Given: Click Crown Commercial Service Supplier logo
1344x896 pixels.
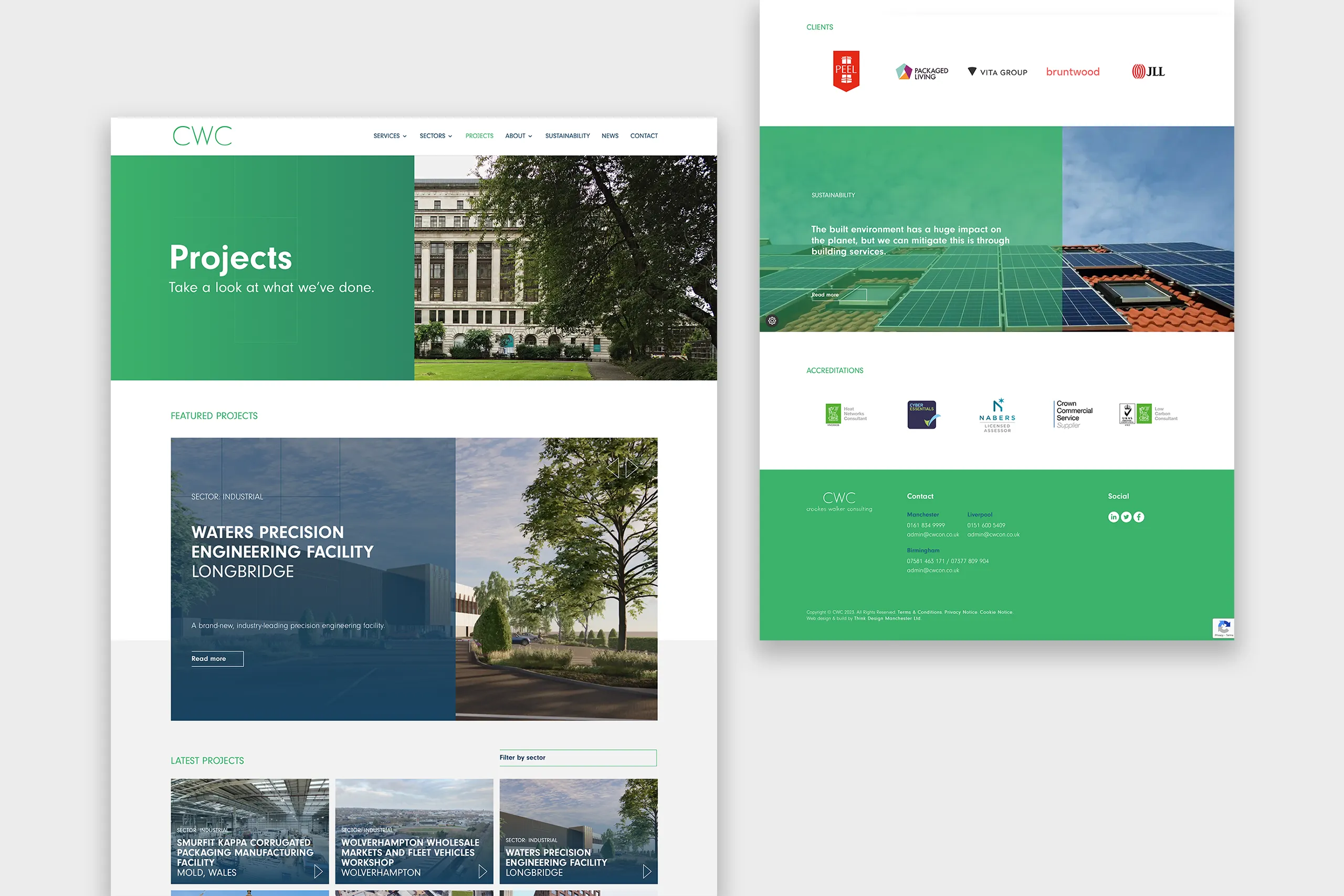Looking at the screenshot, I should pyautogui.click(x=1073, y=414).
